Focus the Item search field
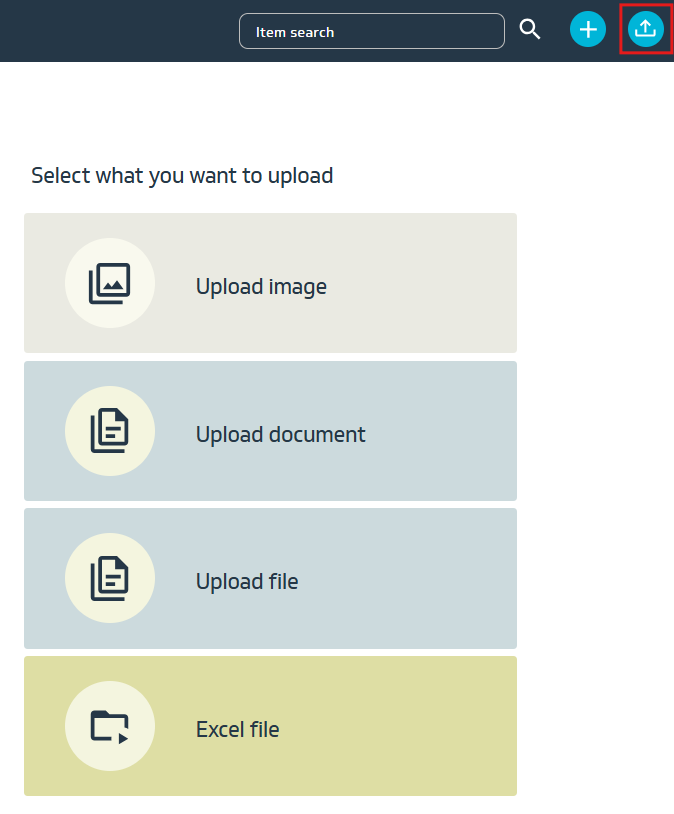This screenshot has height=814, width=674. [371, 31]
